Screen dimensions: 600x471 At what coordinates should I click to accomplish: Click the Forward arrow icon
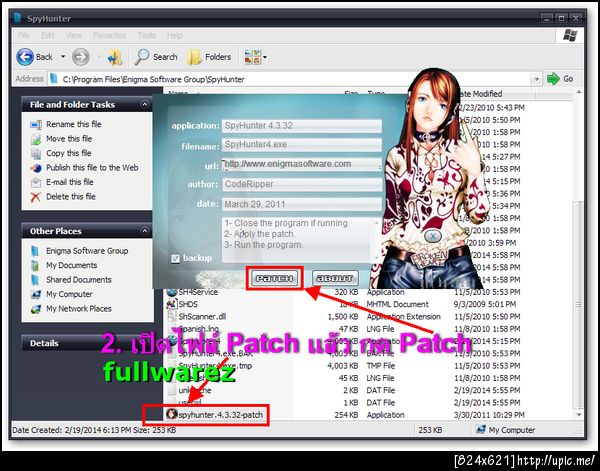click(x=81, y=57)
